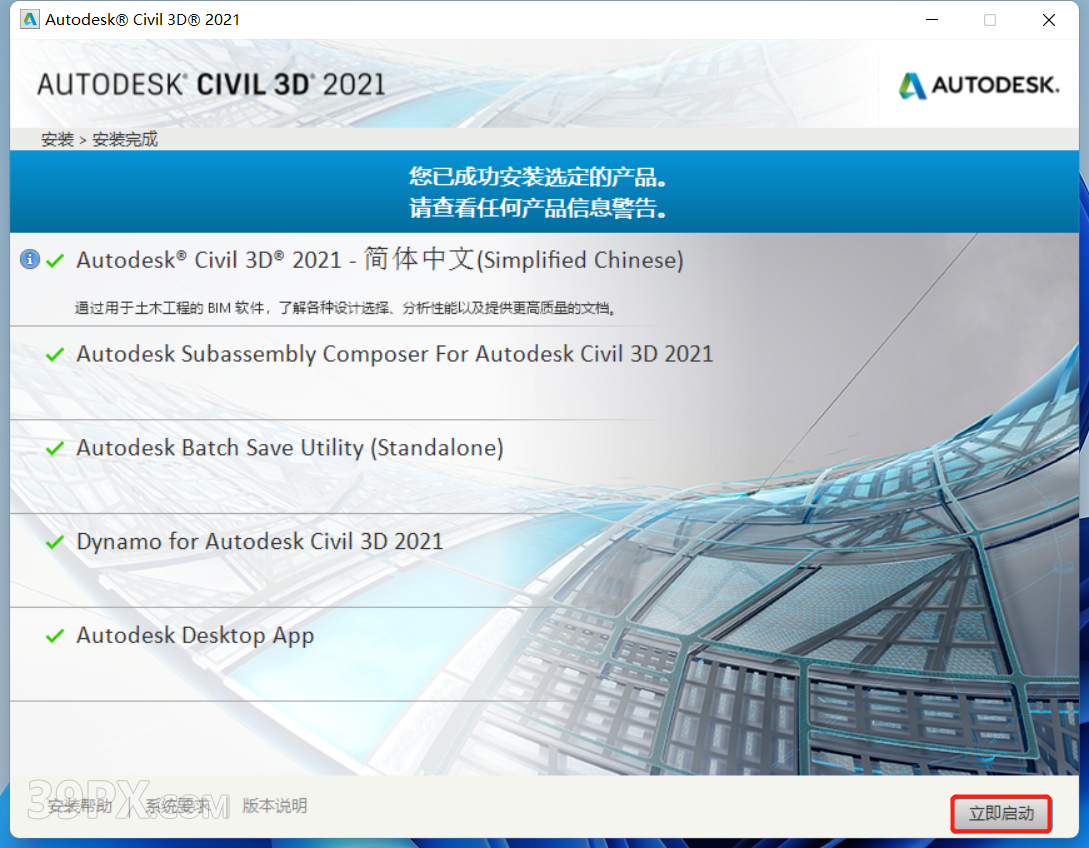The width and height of the screenshot is (1089, 848).
Task: Click the 安装 breadcrumb at the start of the path
Action: 57,140
